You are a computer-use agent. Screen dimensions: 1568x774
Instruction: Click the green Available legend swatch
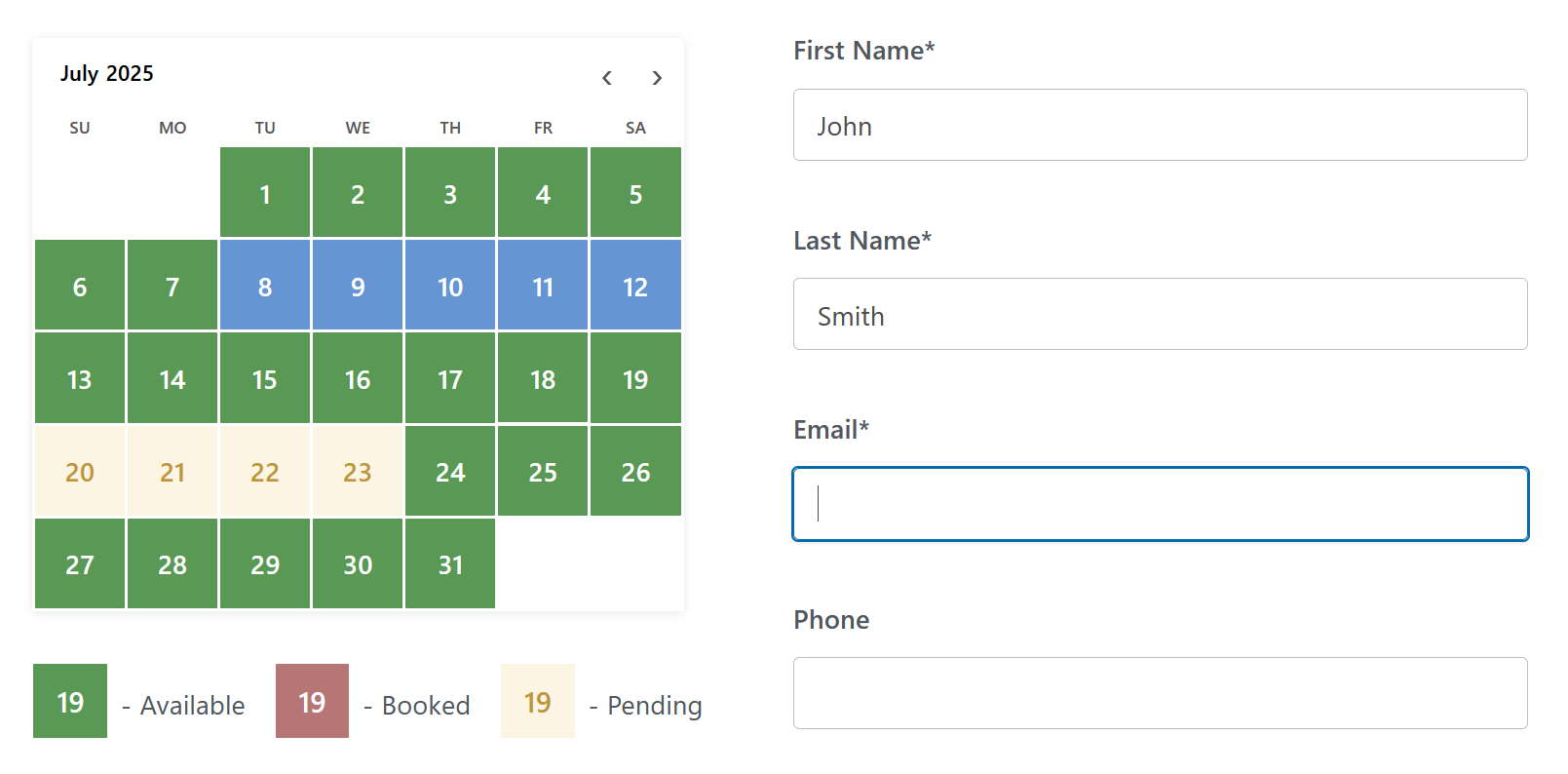tap(70, 701)
